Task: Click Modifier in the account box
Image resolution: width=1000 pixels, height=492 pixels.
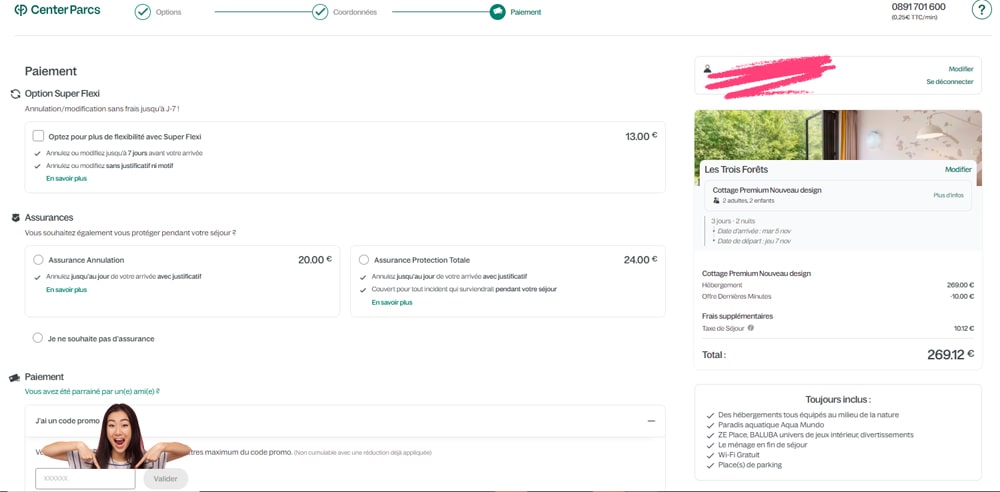Action: point(961,69)
